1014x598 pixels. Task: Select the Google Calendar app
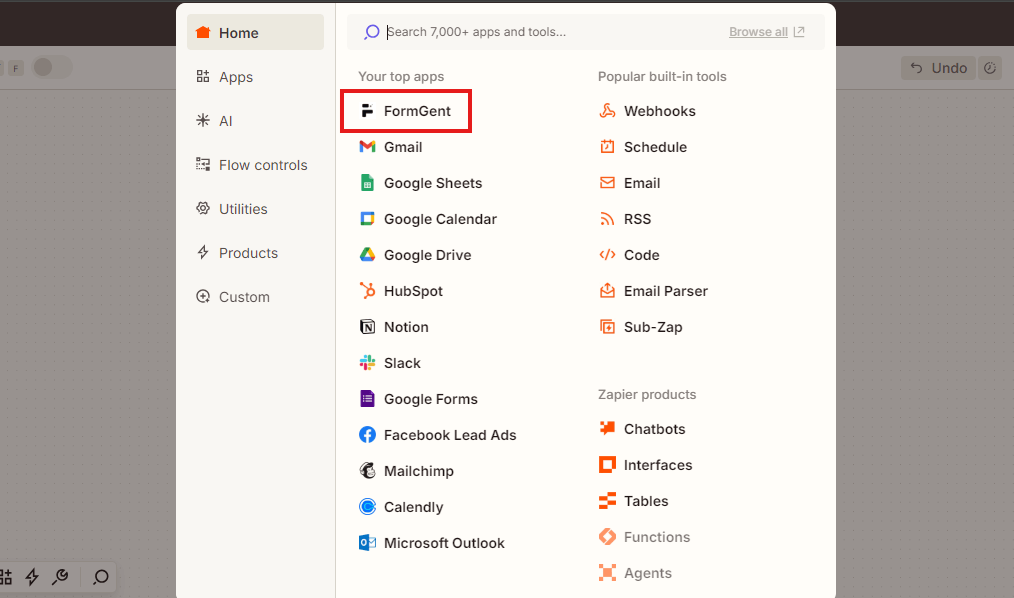pos(427,219)
